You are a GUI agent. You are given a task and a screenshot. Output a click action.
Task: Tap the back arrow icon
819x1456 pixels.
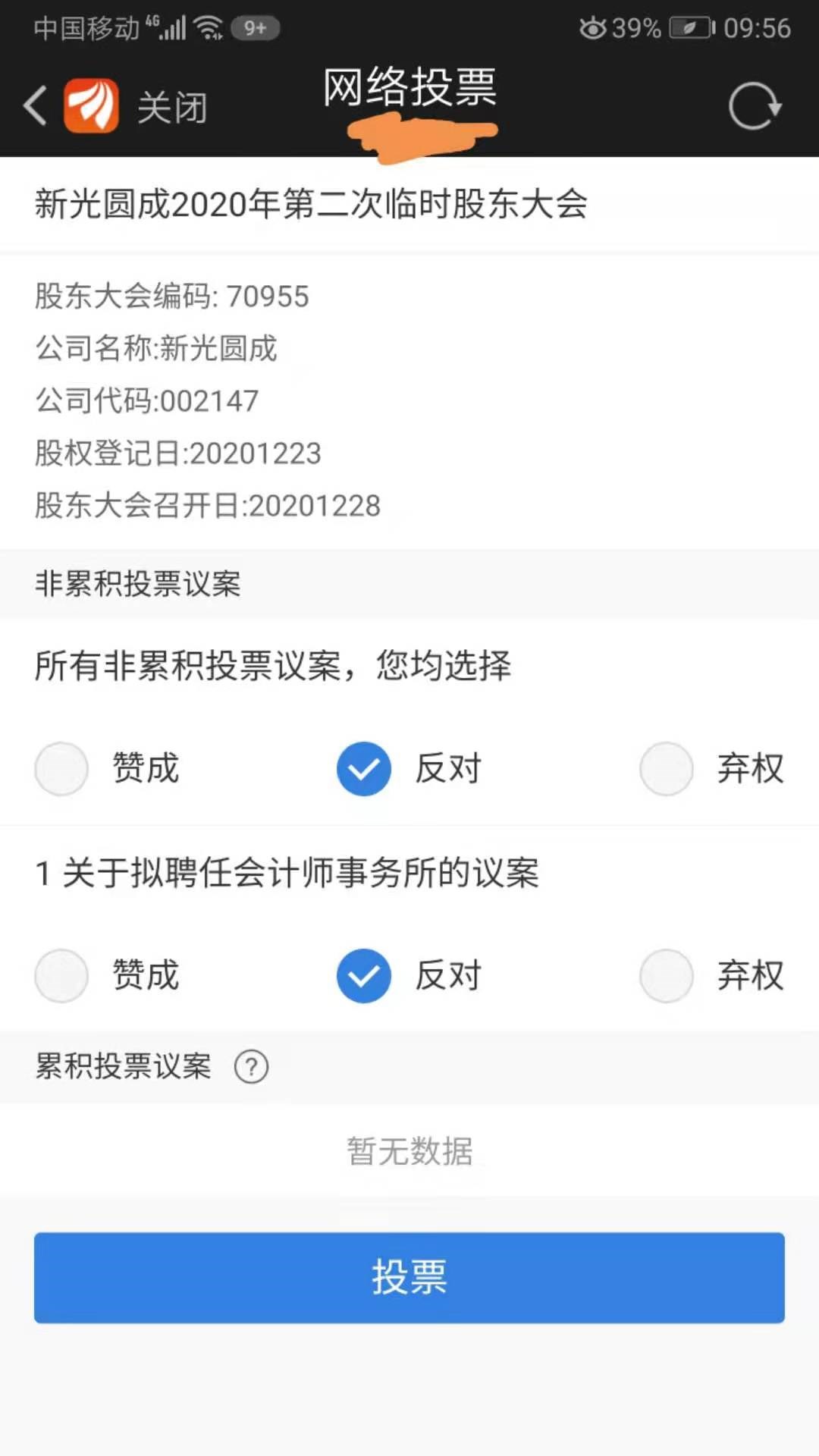click(36, 105)
